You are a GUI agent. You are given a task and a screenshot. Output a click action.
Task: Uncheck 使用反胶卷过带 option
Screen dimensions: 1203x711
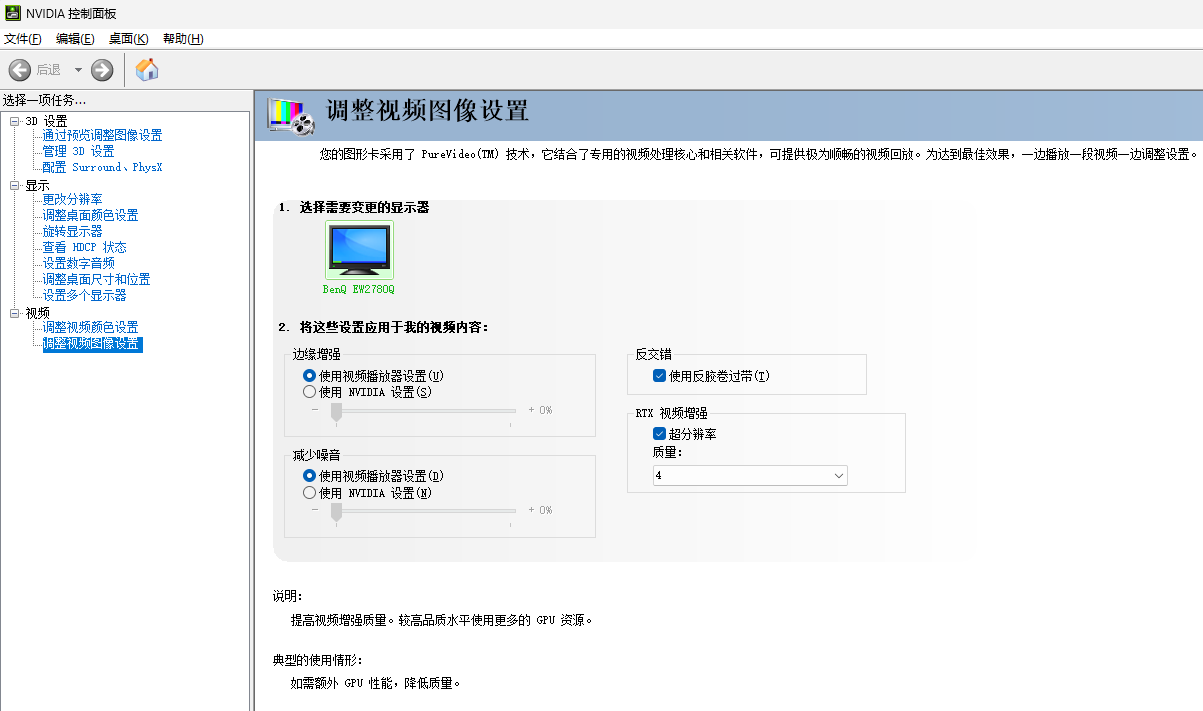(659, 376)
